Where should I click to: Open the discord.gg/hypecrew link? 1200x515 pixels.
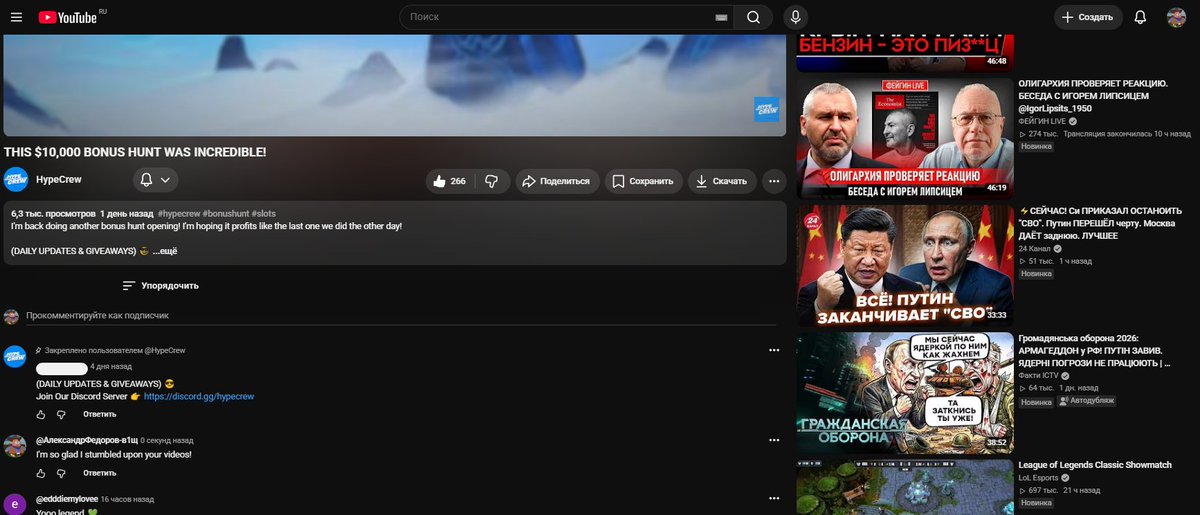199,397
